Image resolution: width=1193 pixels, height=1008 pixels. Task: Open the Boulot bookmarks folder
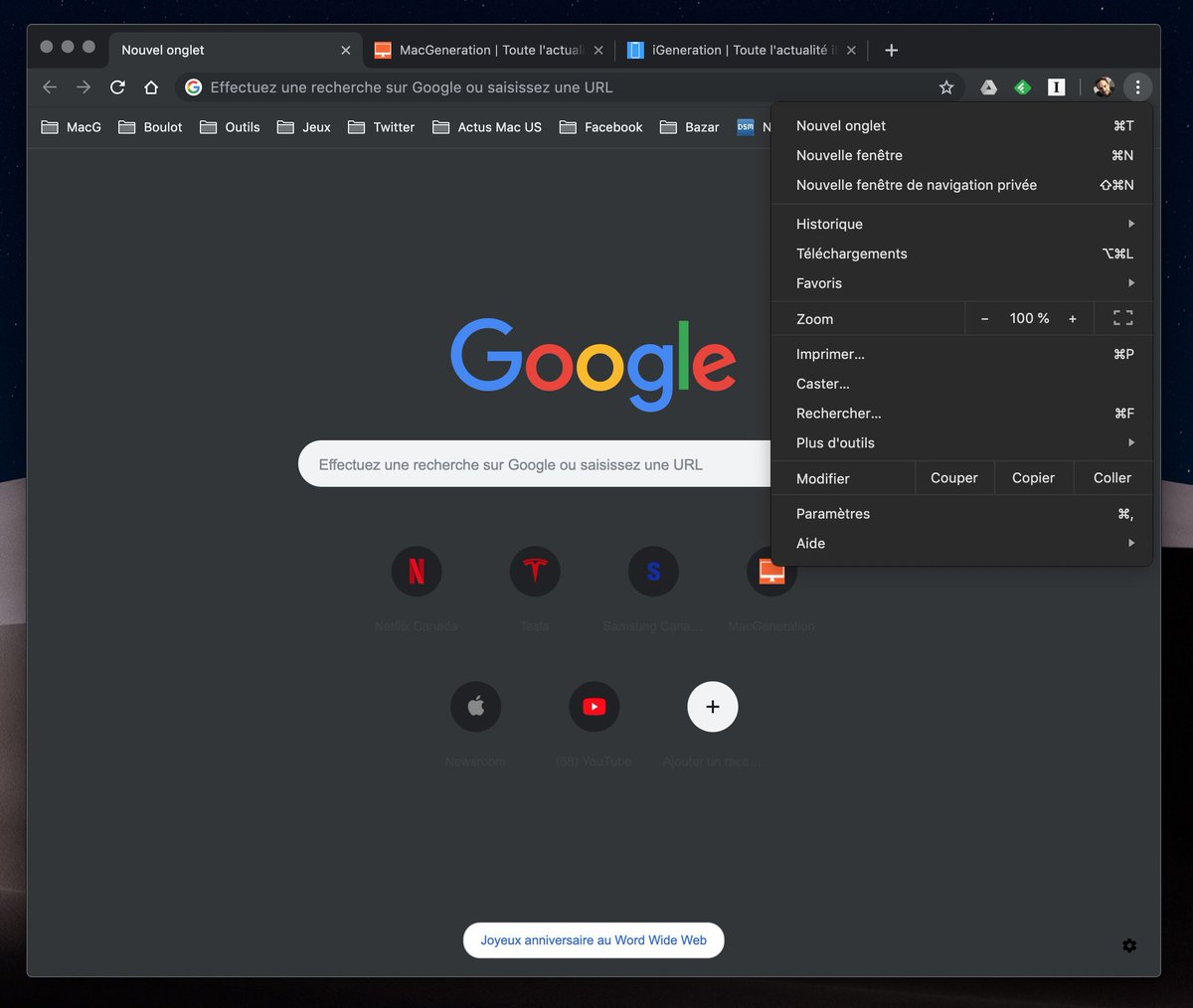tap(150, 127)
